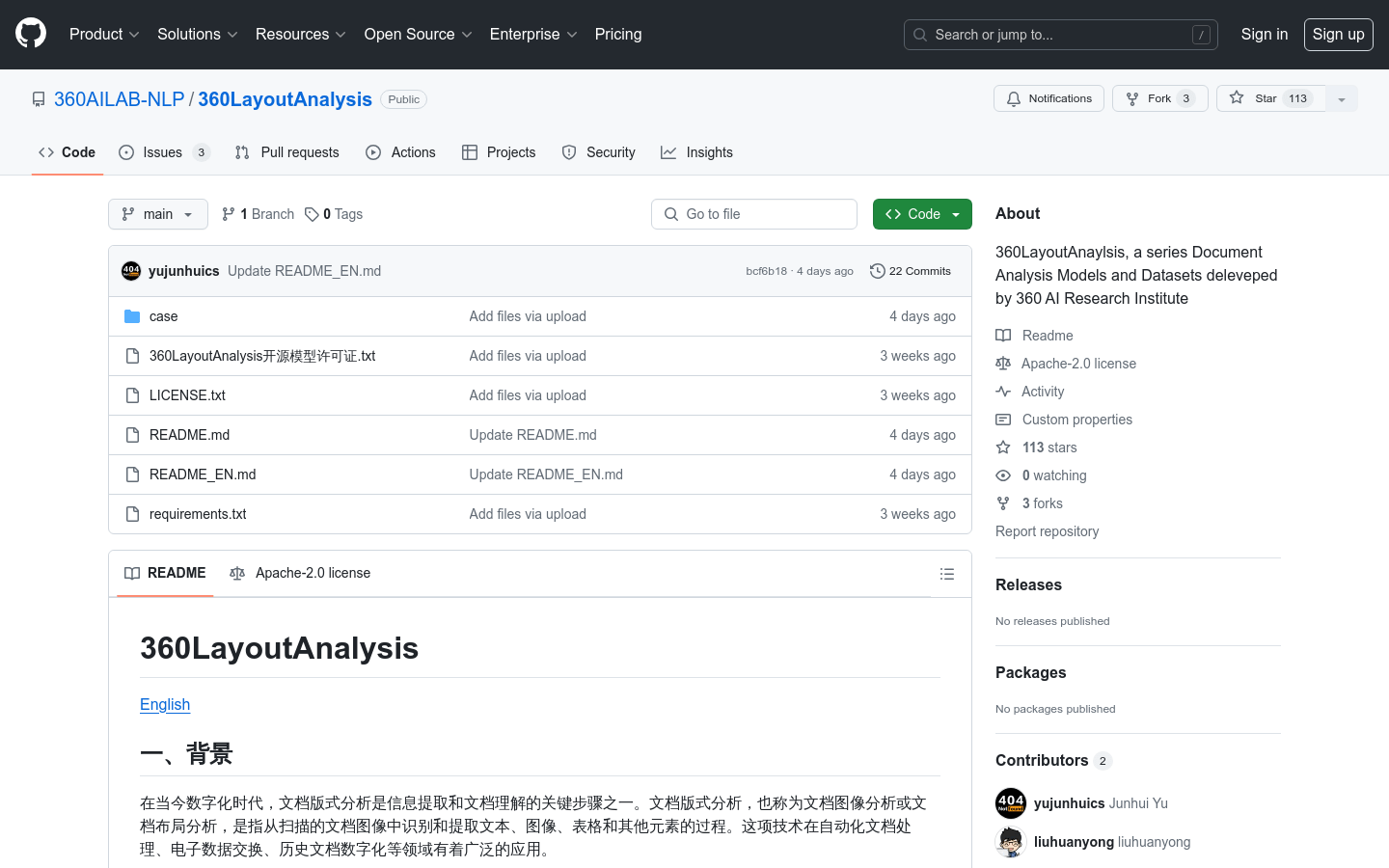Open the Pricing page
Screen dimensions: 1389x868
pos(618,34)
